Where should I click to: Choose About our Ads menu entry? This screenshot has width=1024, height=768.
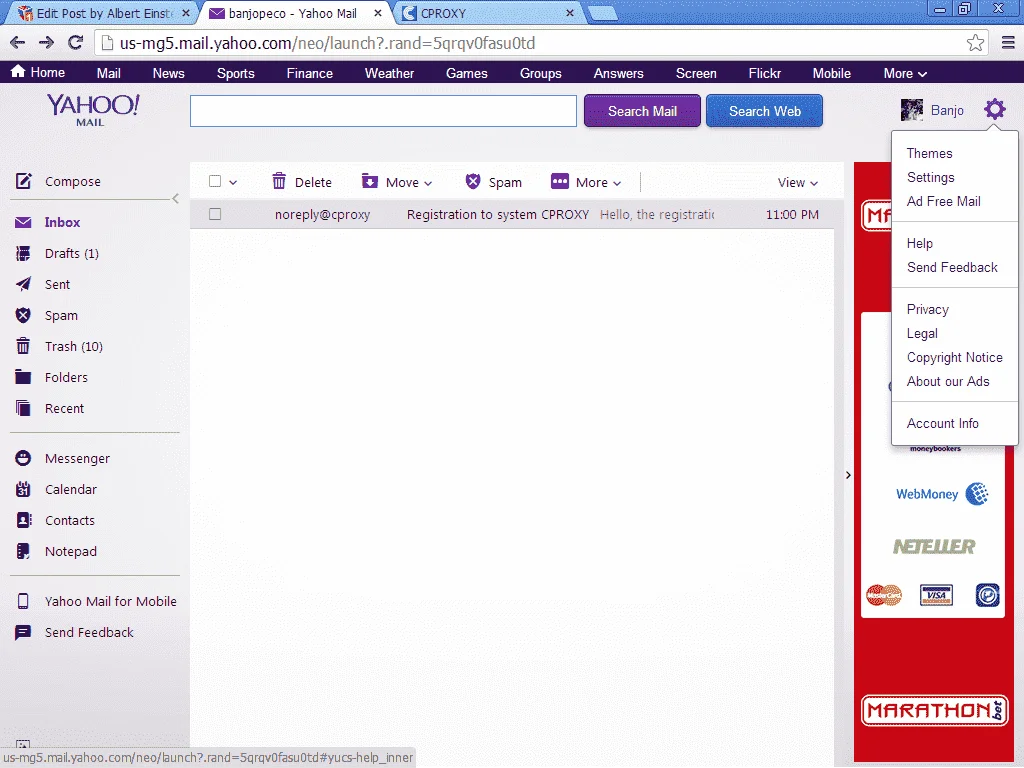tap(948, 382)
